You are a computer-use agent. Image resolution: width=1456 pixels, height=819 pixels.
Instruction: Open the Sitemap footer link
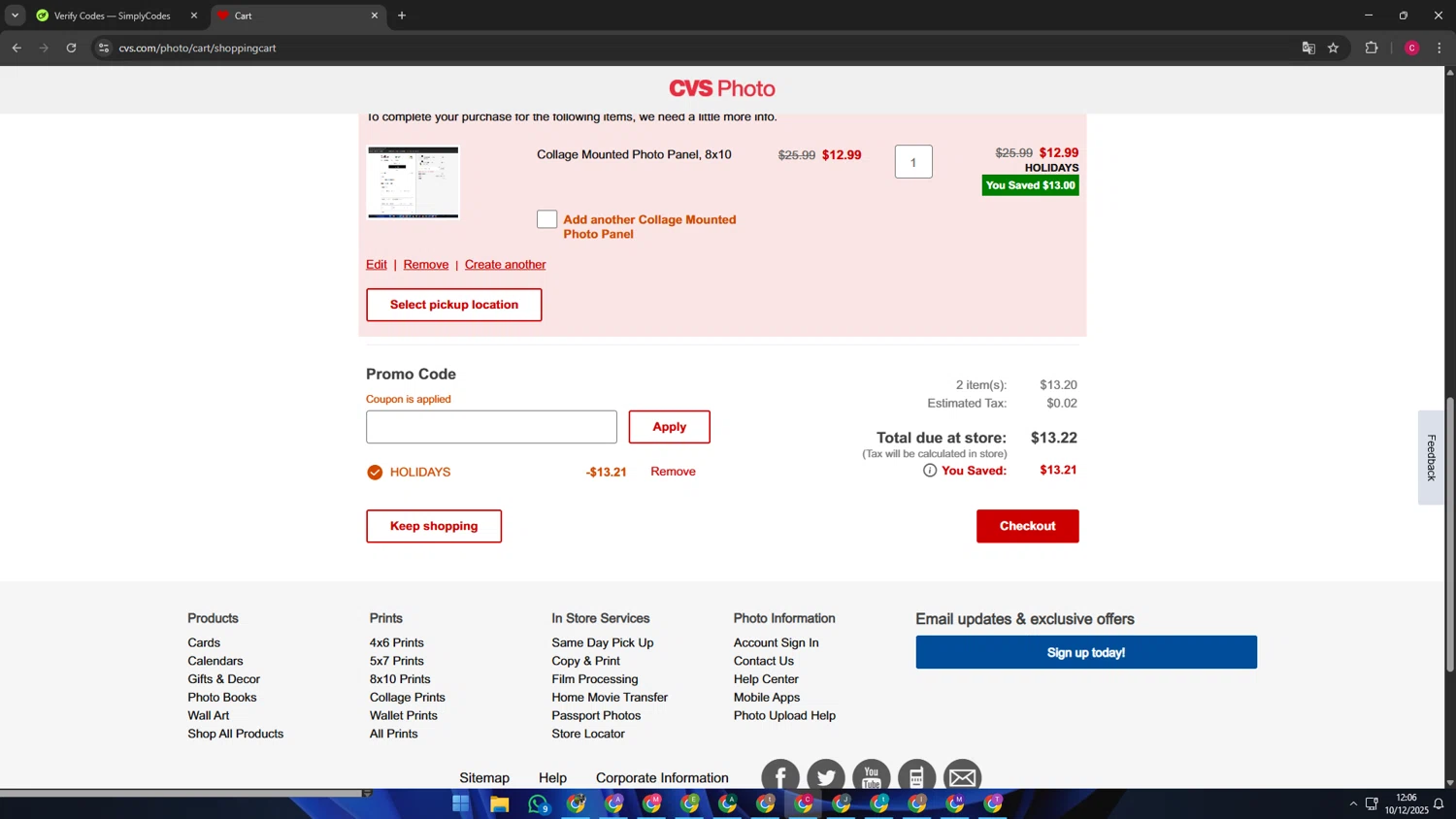click(484, 778)
